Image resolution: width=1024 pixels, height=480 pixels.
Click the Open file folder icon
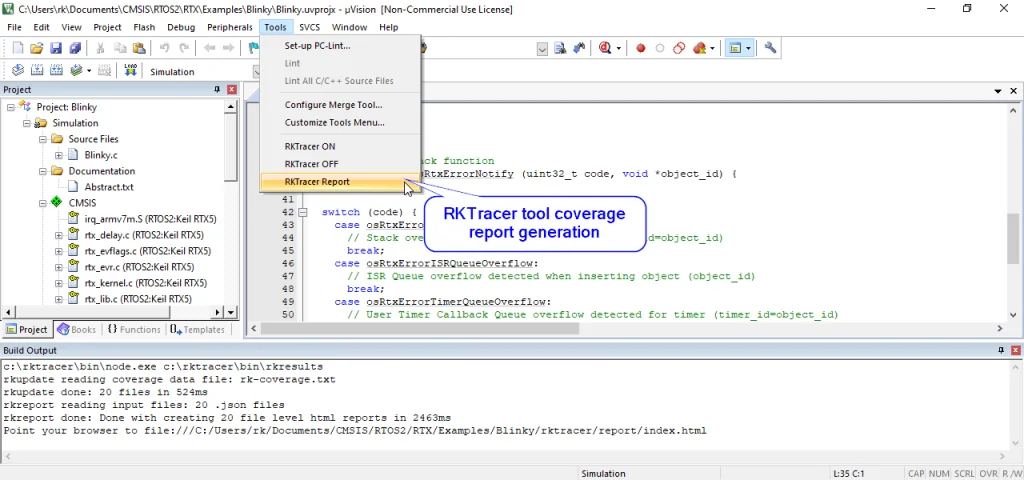(x=37, y=48)
